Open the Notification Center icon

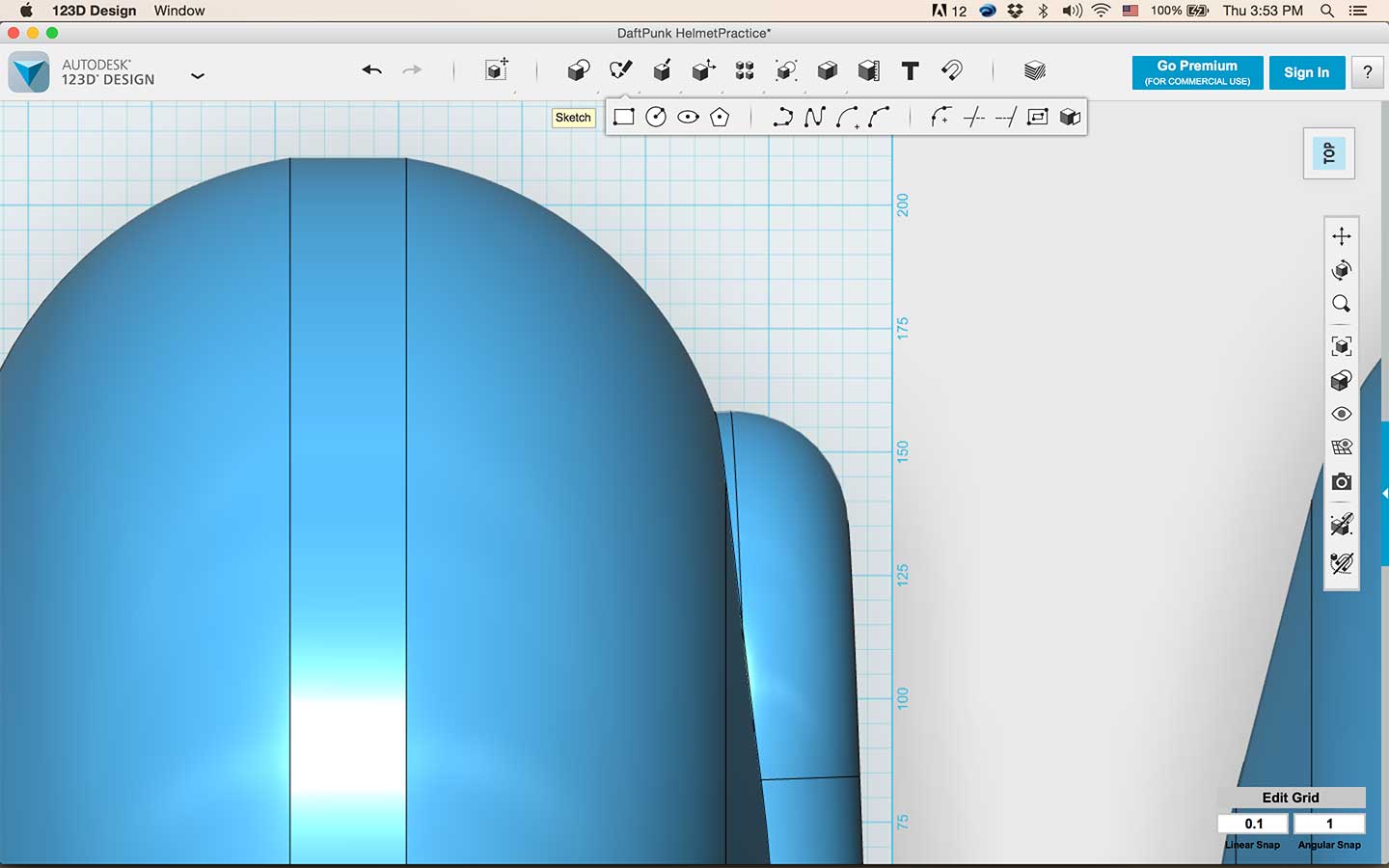pos(1358,11)
